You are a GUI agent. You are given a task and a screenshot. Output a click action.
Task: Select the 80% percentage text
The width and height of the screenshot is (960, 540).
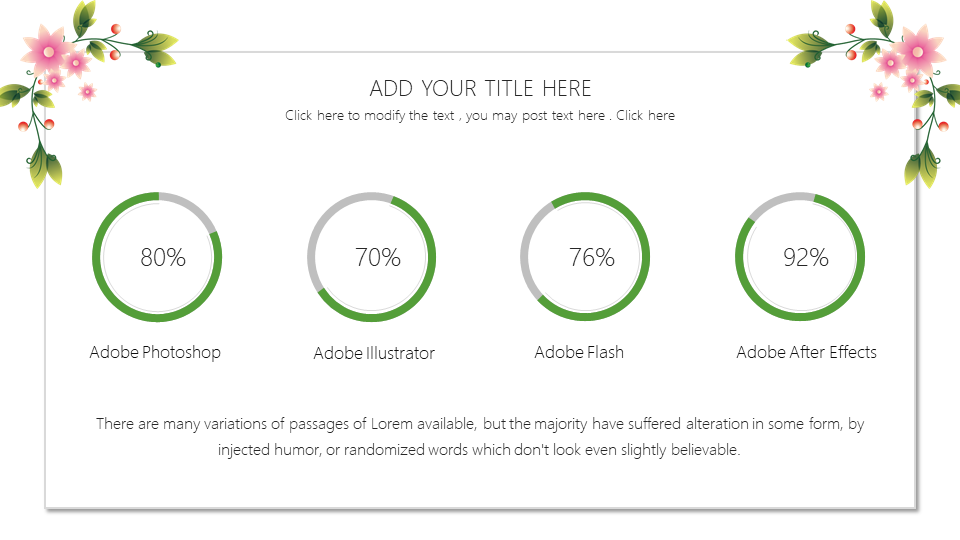click(163, 258)
